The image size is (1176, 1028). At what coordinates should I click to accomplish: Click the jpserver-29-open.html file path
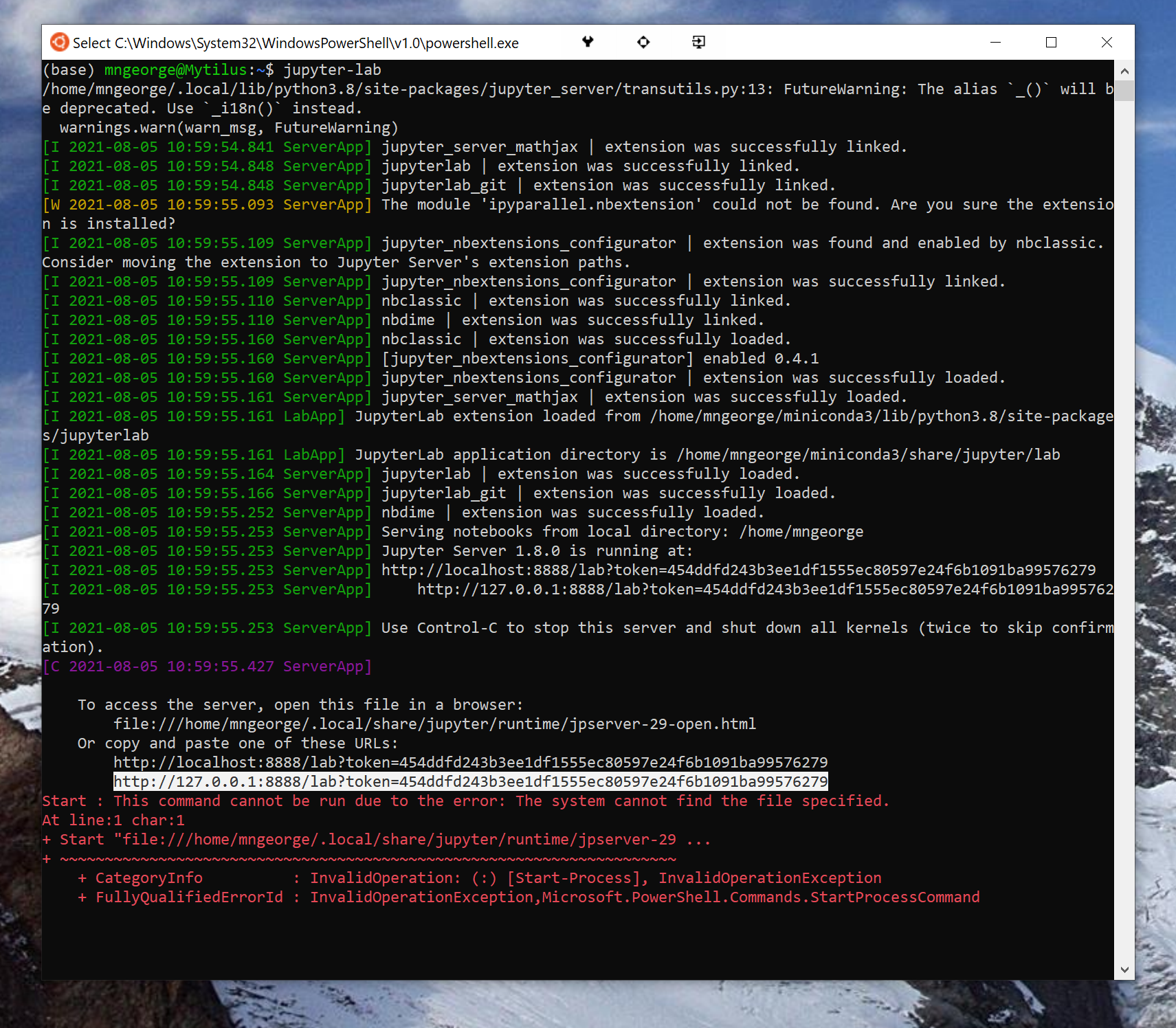click(x=435, y=724)
